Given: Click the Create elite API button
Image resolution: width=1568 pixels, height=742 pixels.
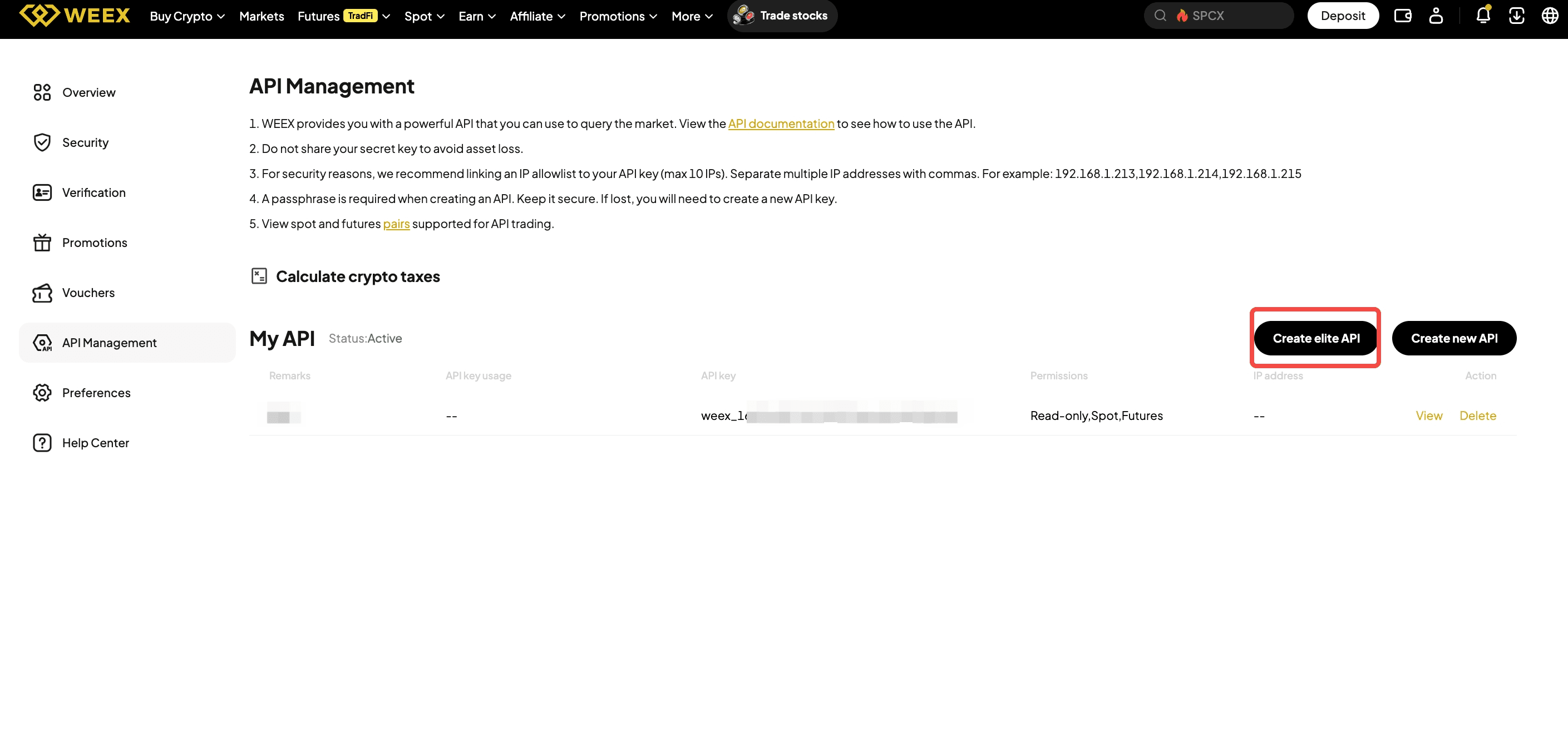Looking at the screenshot, I should click(1316, 338).
